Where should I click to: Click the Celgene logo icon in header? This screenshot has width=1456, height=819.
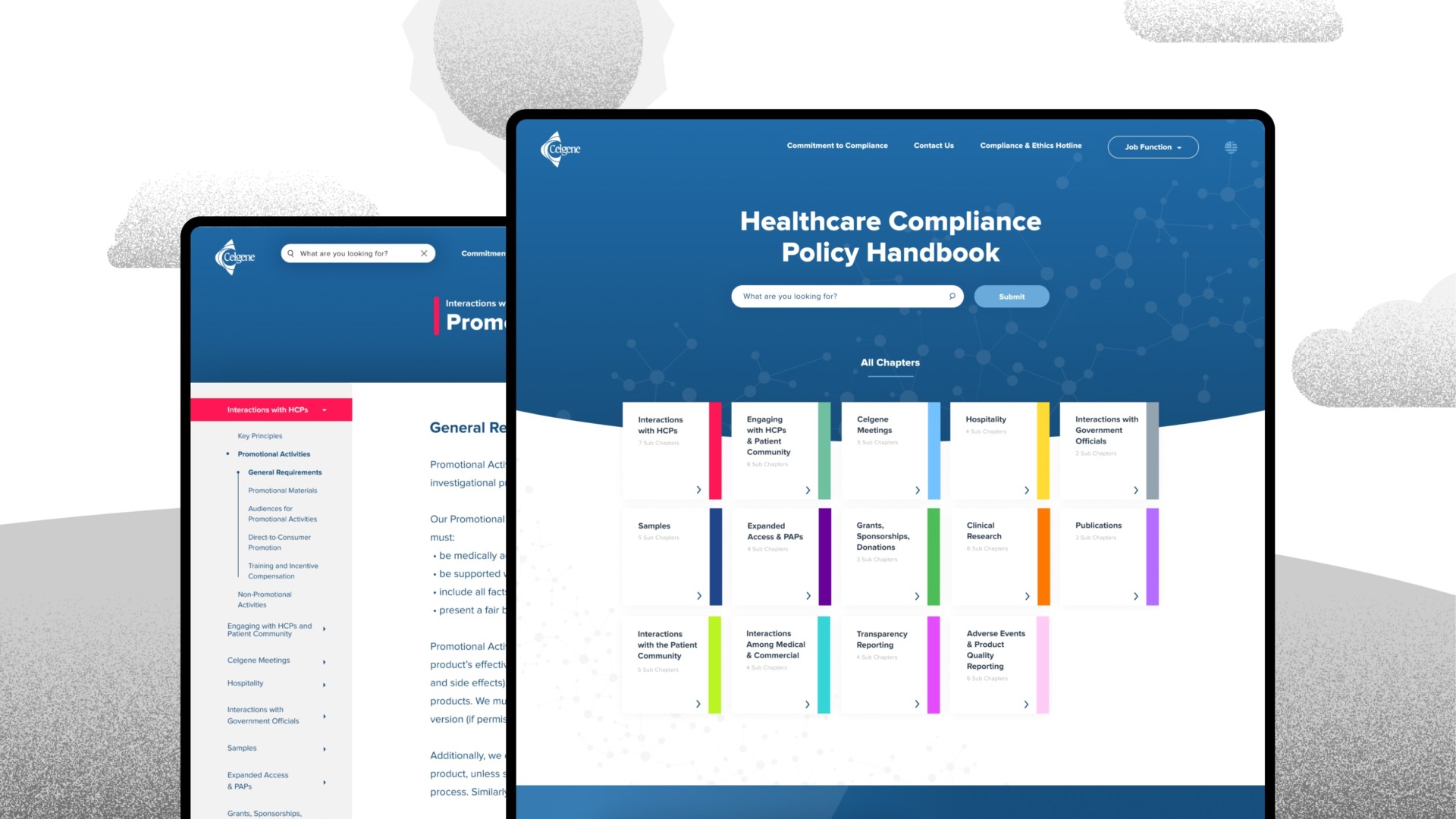[560, 147]
